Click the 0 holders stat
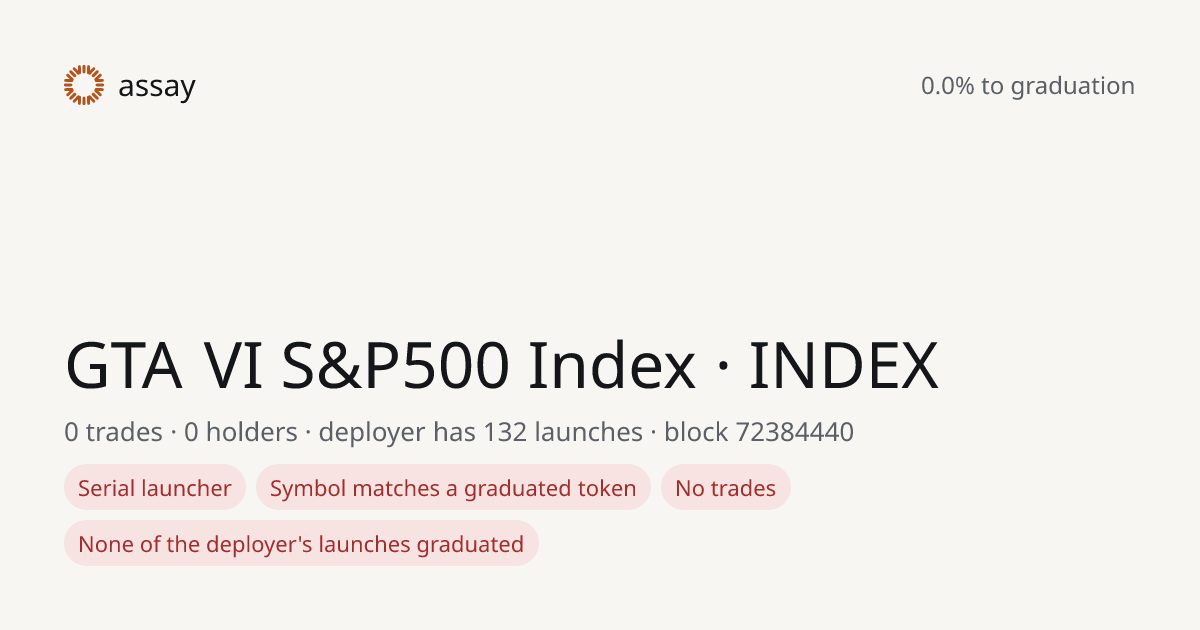The image size is (1200, 630). [x=241, y=432]
